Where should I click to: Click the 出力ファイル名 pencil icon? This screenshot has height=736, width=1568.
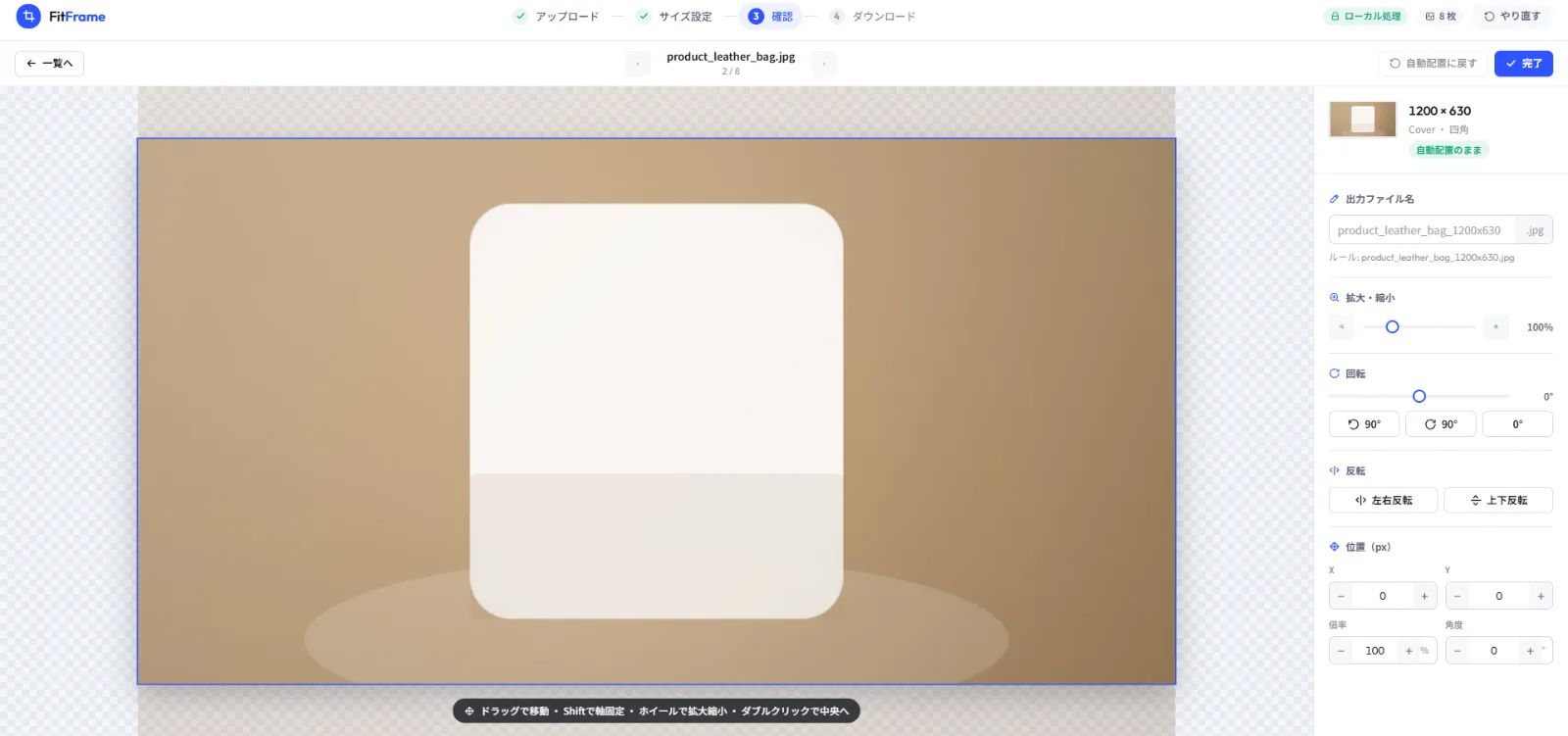point(1334,199)
